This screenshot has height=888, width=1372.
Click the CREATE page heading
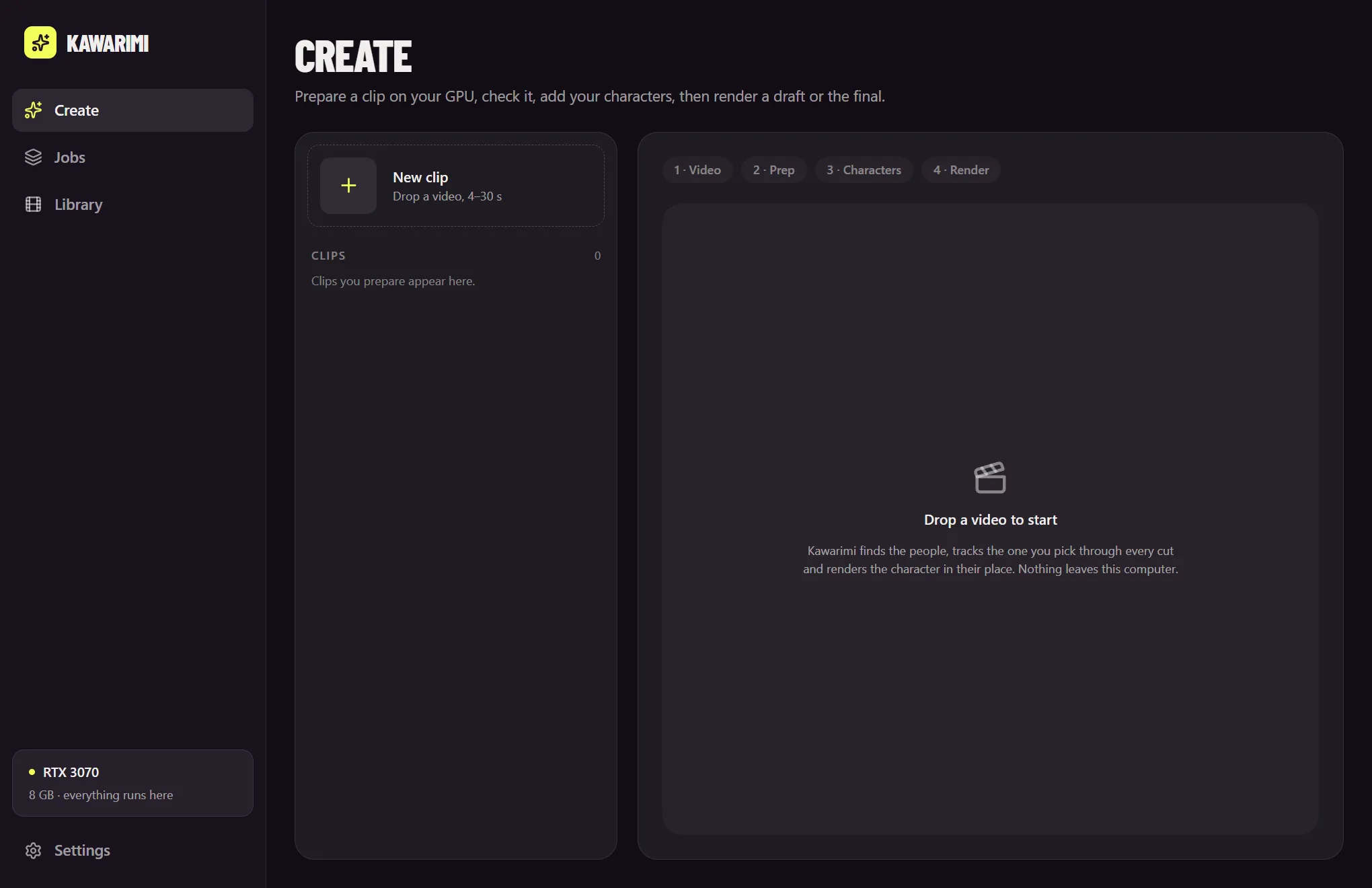tap(353, 57)
